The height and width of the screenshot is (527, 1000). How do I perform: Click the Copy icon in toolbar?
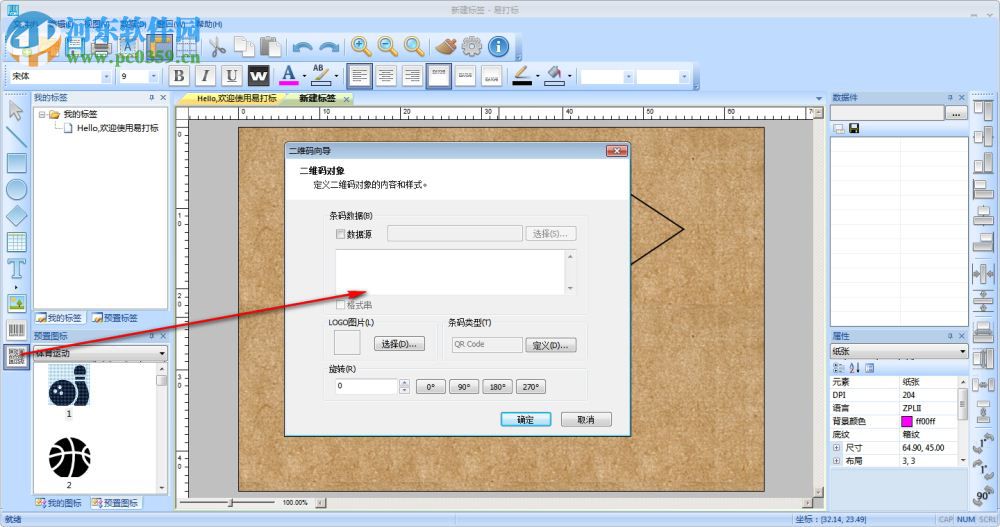point(244,47)
